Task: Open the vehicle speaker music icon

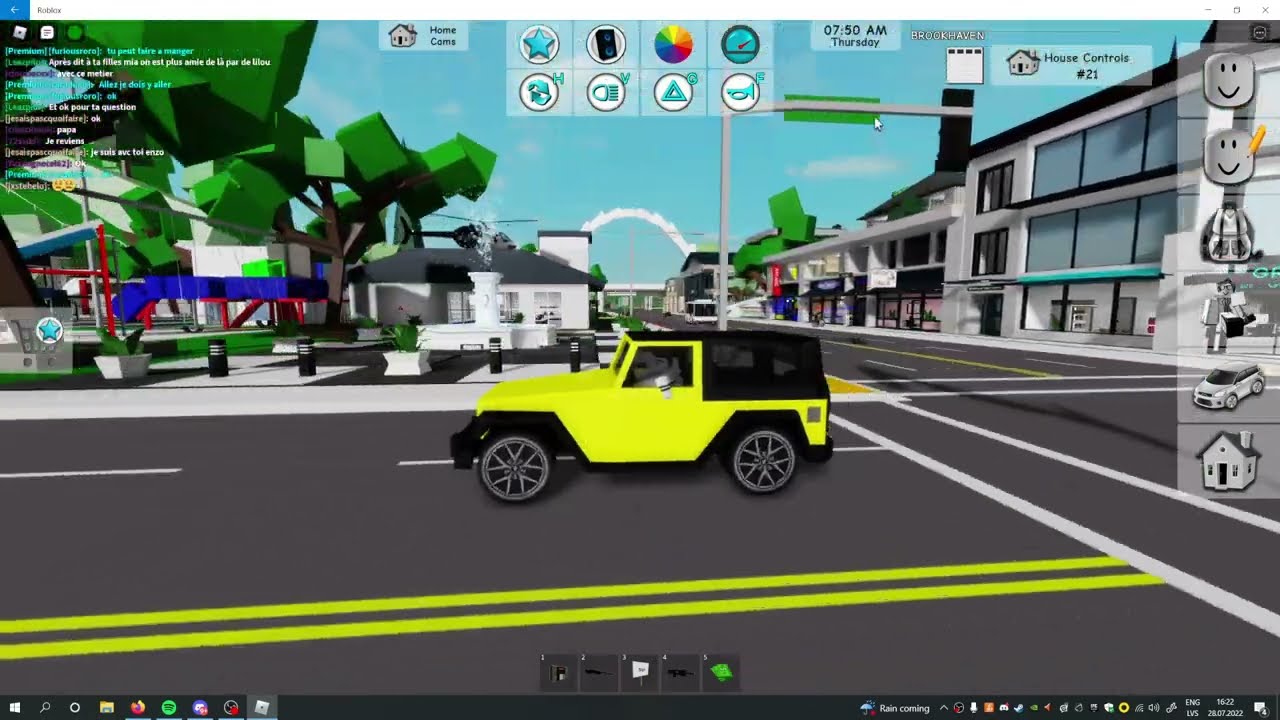Action: (x=605, y=44)
